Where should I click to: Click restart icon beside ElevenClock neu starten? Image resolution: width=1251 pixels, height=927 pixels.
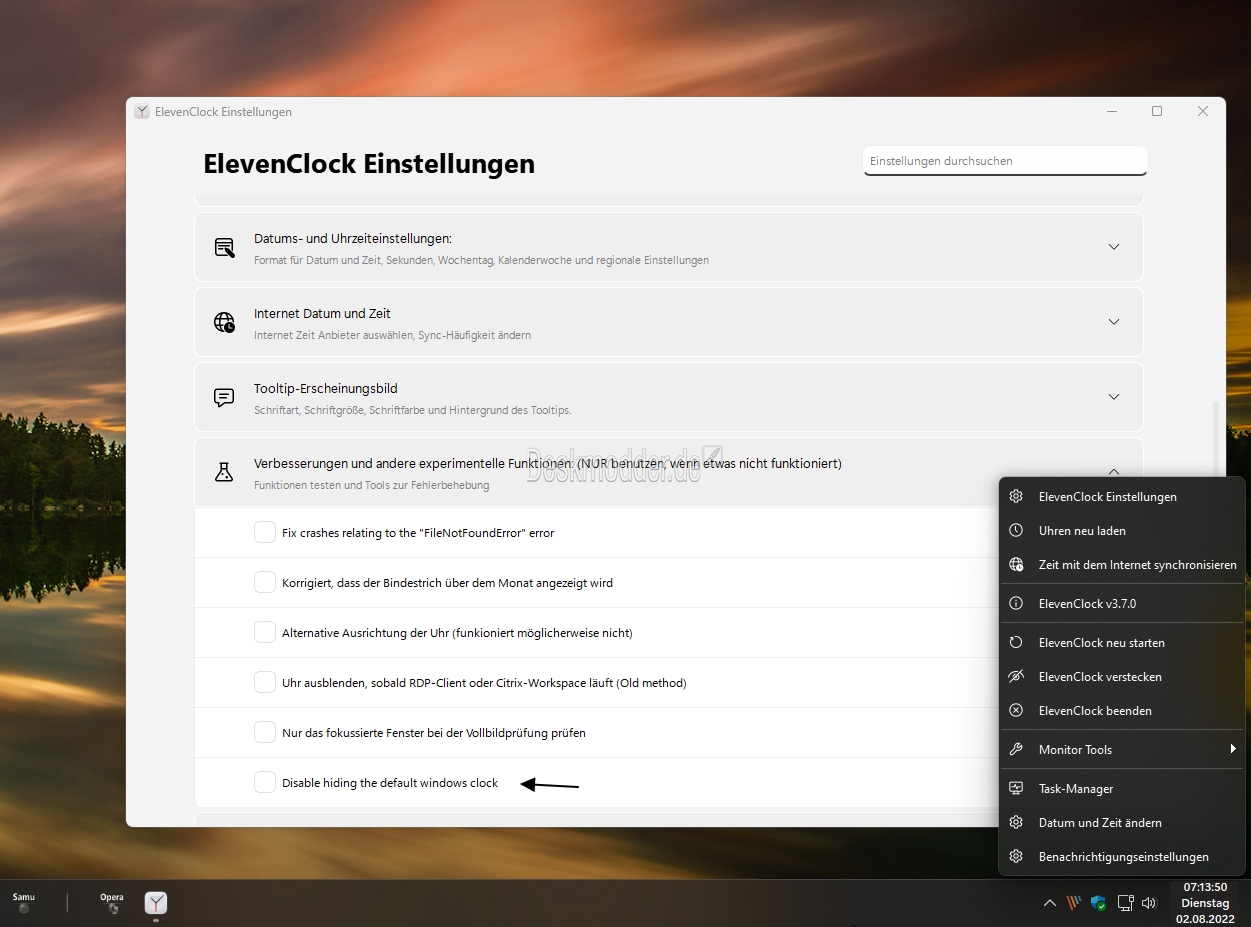[1016, 642]
